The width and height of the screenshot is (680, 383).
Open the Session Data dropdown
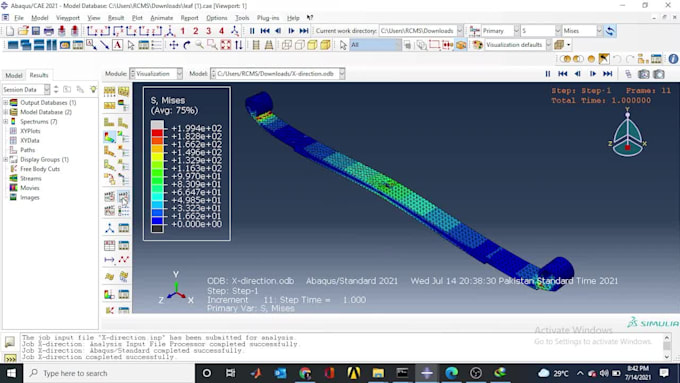[26, 89]
